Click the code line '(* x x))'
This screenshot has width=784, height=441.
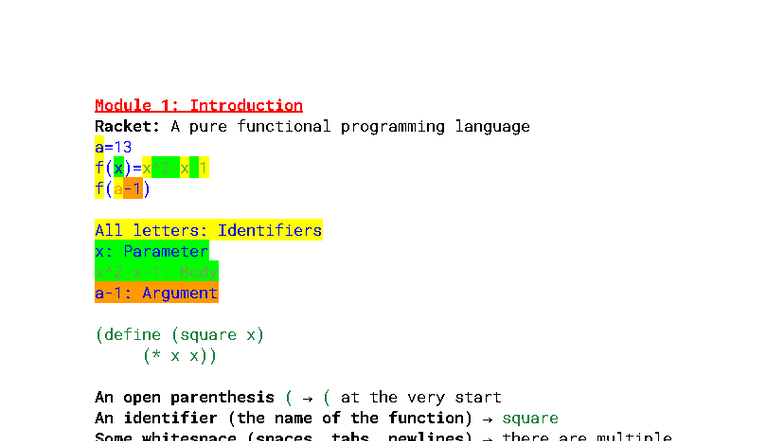point(180,356)
